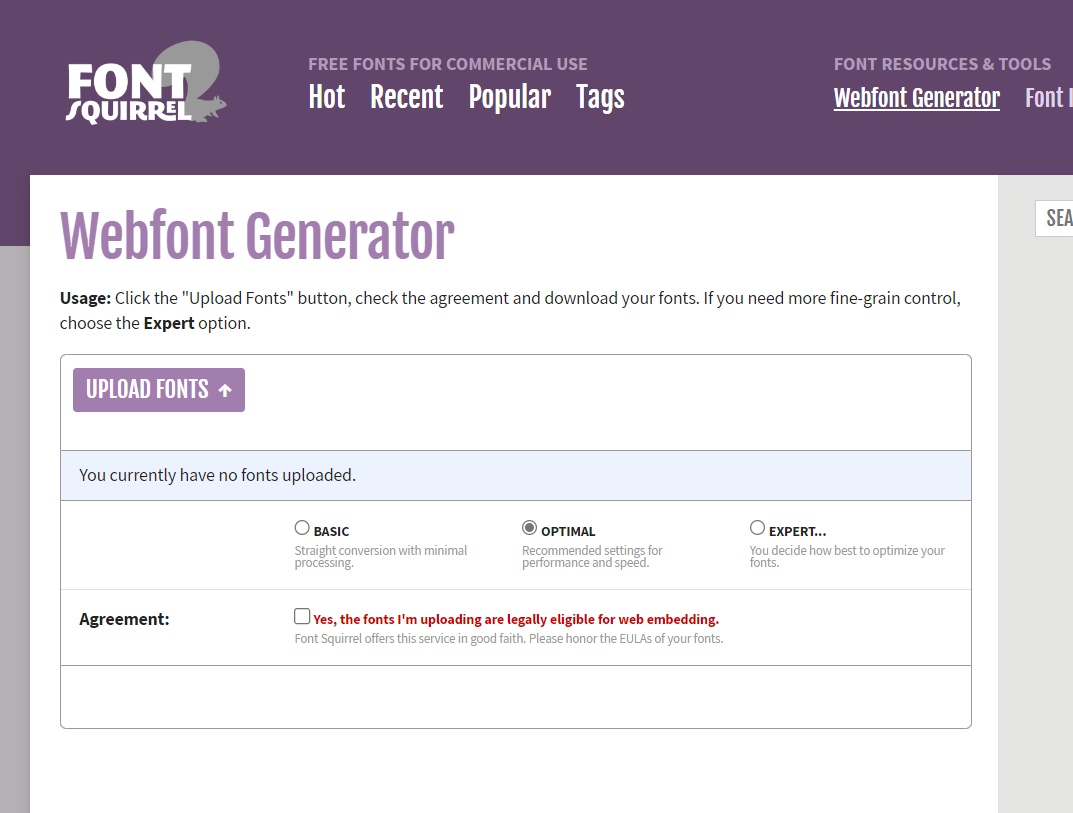The height and width of the screenshot is (813, 1073).
Task: Click the no fonts uploaded message bar
Action: coord(515,475)
